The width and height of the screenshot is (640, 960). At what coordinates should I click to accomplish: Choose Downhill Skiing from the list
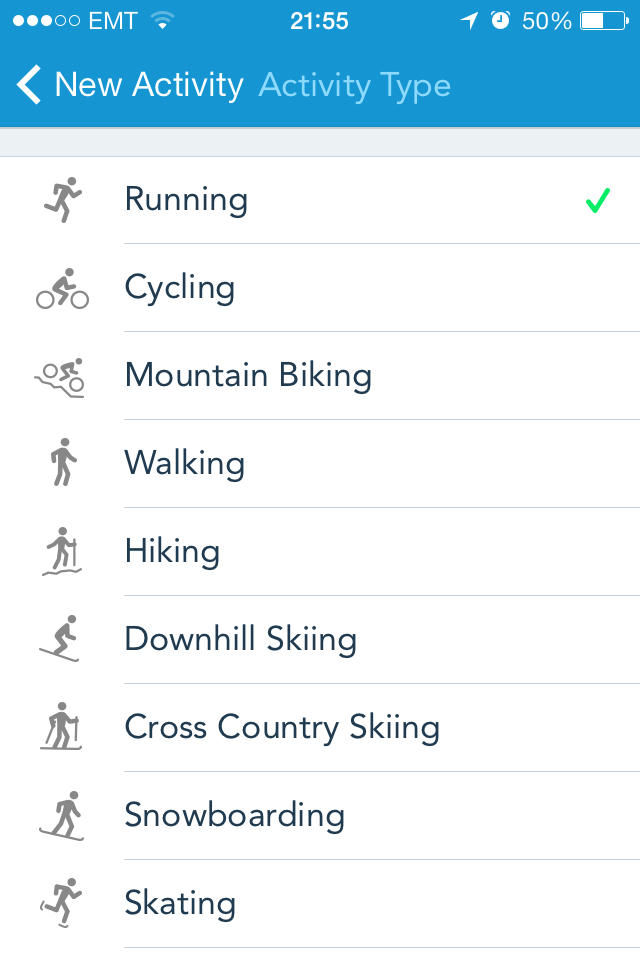240,639
